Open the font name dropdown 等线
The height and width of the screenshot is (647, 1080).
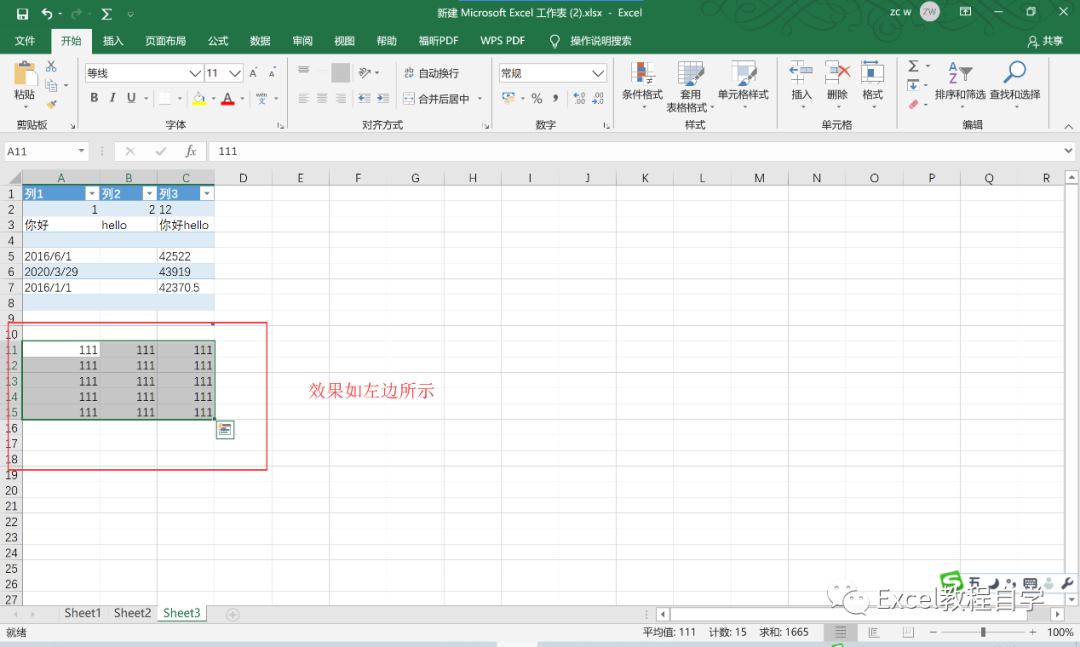tap(195, 73)
